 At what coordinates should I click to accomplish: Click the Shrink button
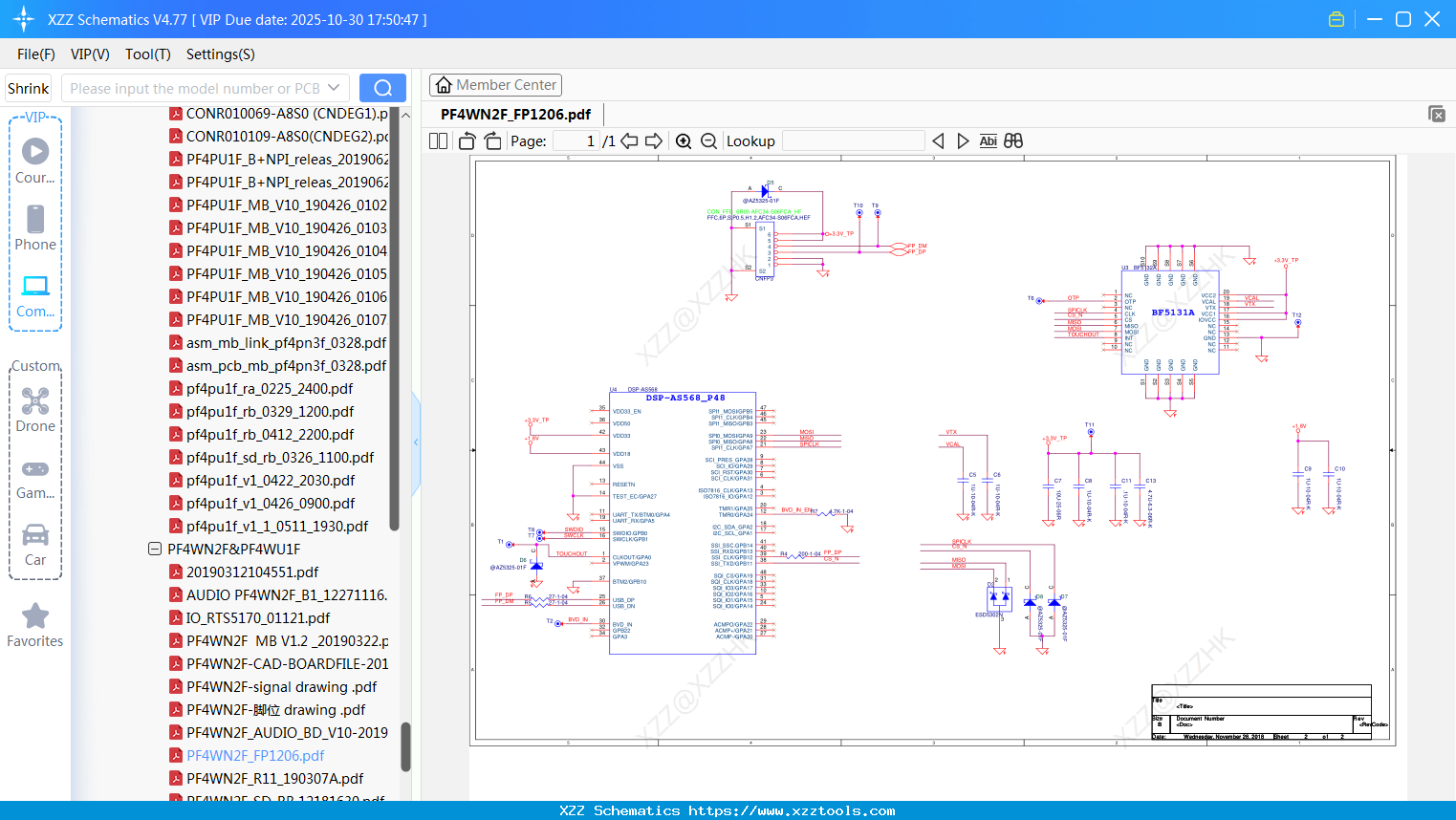tap(29, 88)
